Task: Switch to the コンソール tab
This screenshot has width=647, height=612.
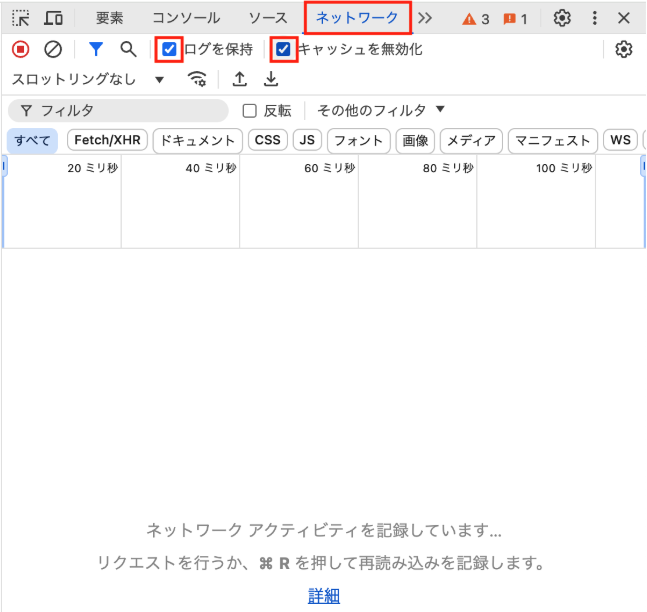Action: coord(186,18)
